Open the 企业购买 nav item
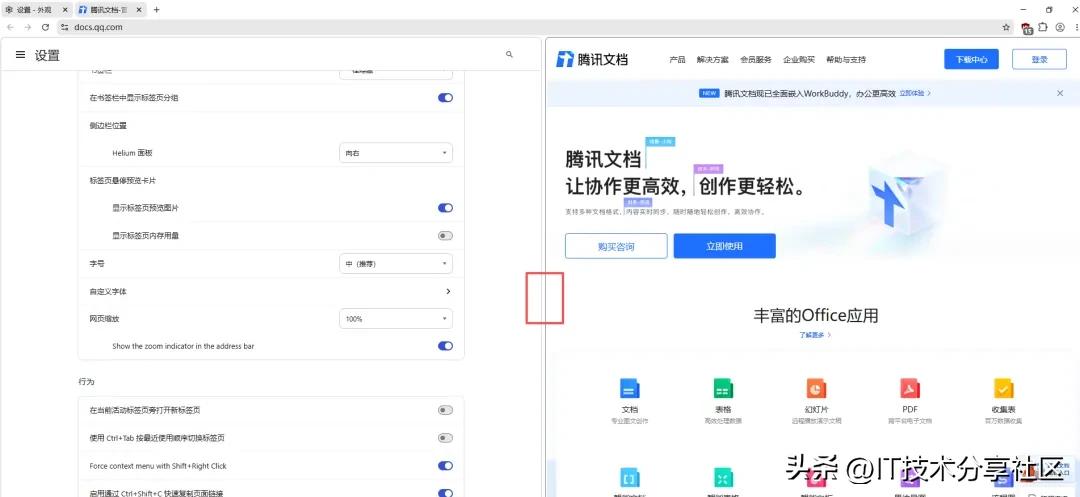The height and width of the screenshot is (497, 1080). point(799,60)
